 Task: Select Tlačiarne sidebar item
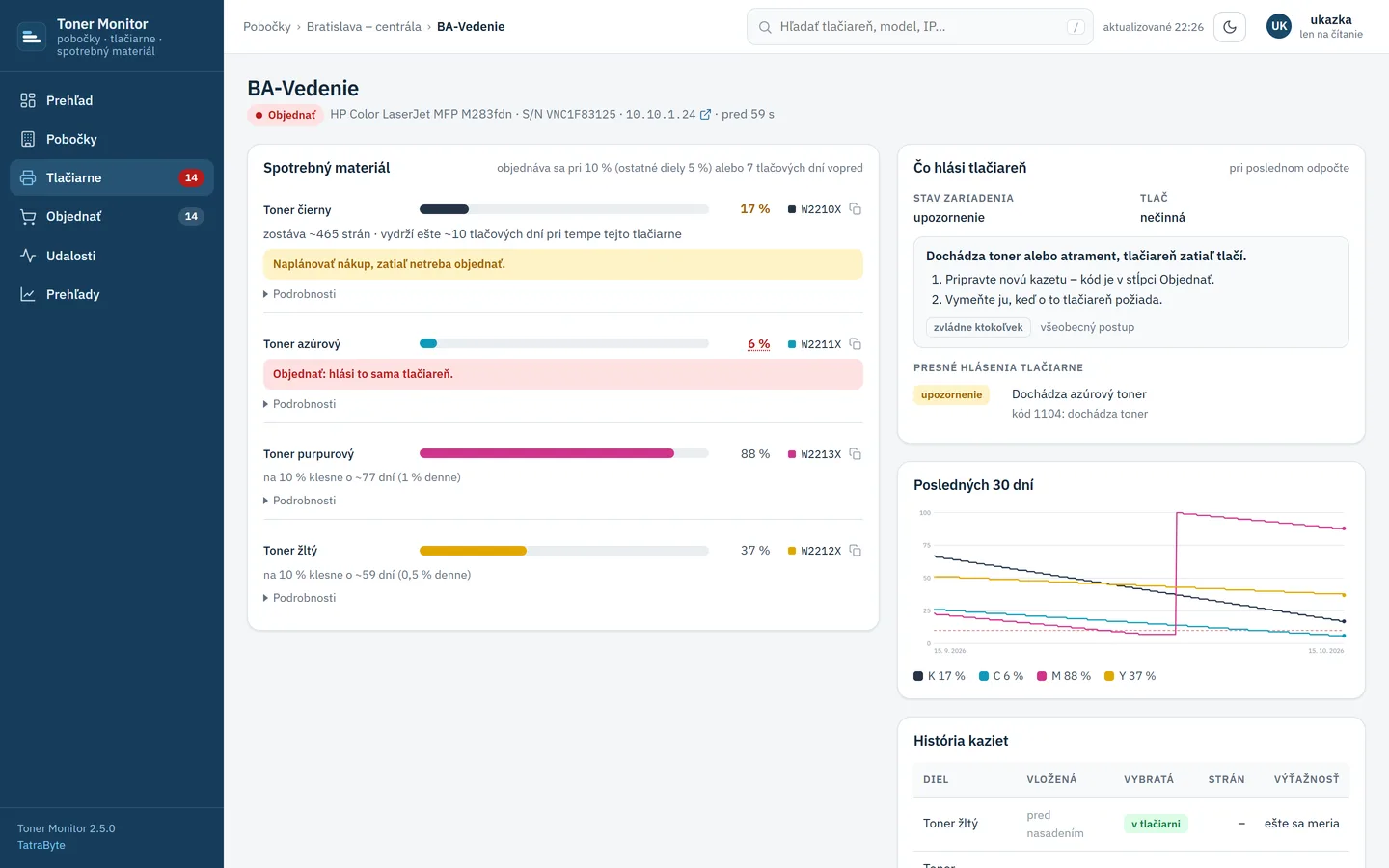(112, 177)
